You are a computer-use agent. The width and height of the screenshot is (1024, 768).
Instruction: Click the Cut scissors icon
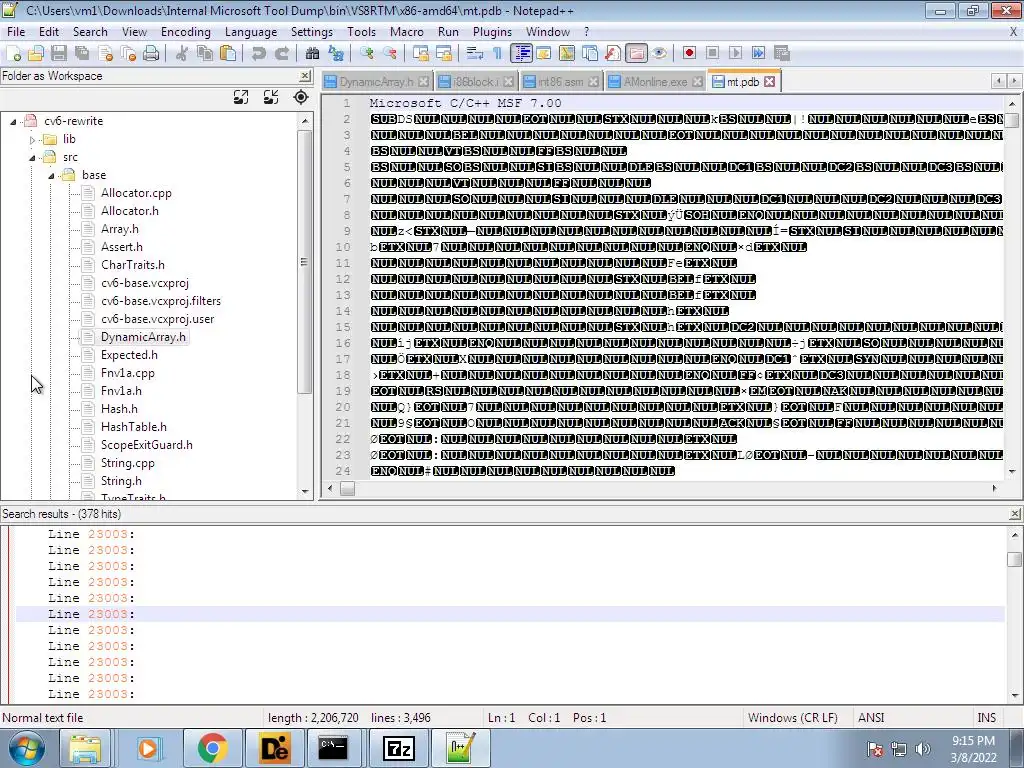tap(182, 54)
